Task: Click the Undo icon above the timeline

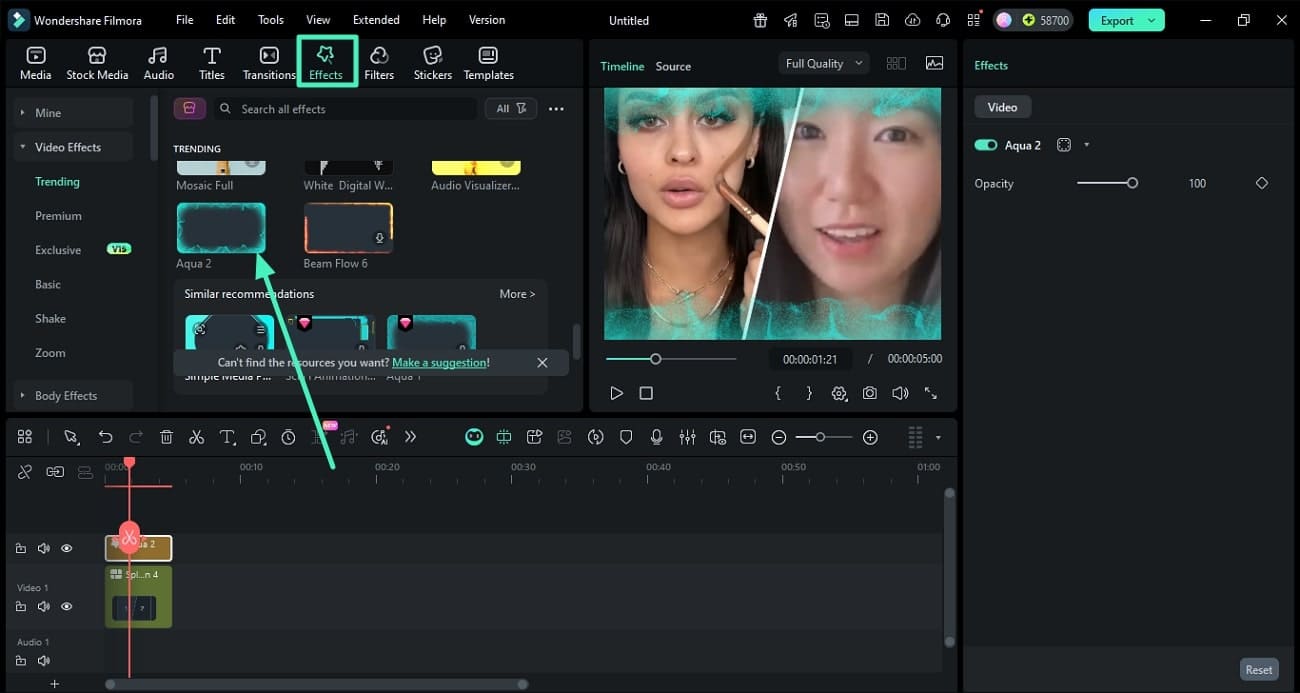Action: tap(105, 437)
